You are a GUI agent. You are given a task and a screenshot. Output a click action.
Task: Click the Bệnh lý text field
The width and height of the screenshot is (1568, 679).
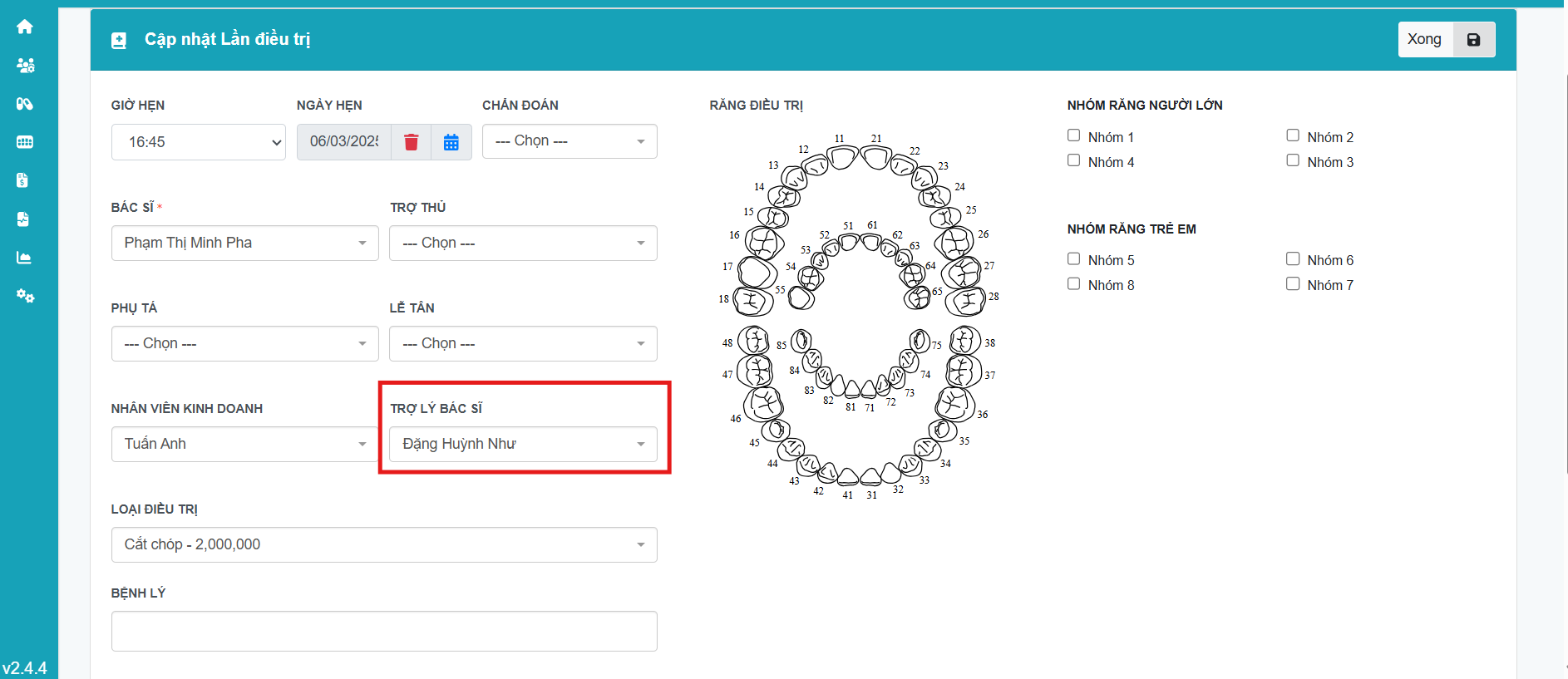[384, 632]
